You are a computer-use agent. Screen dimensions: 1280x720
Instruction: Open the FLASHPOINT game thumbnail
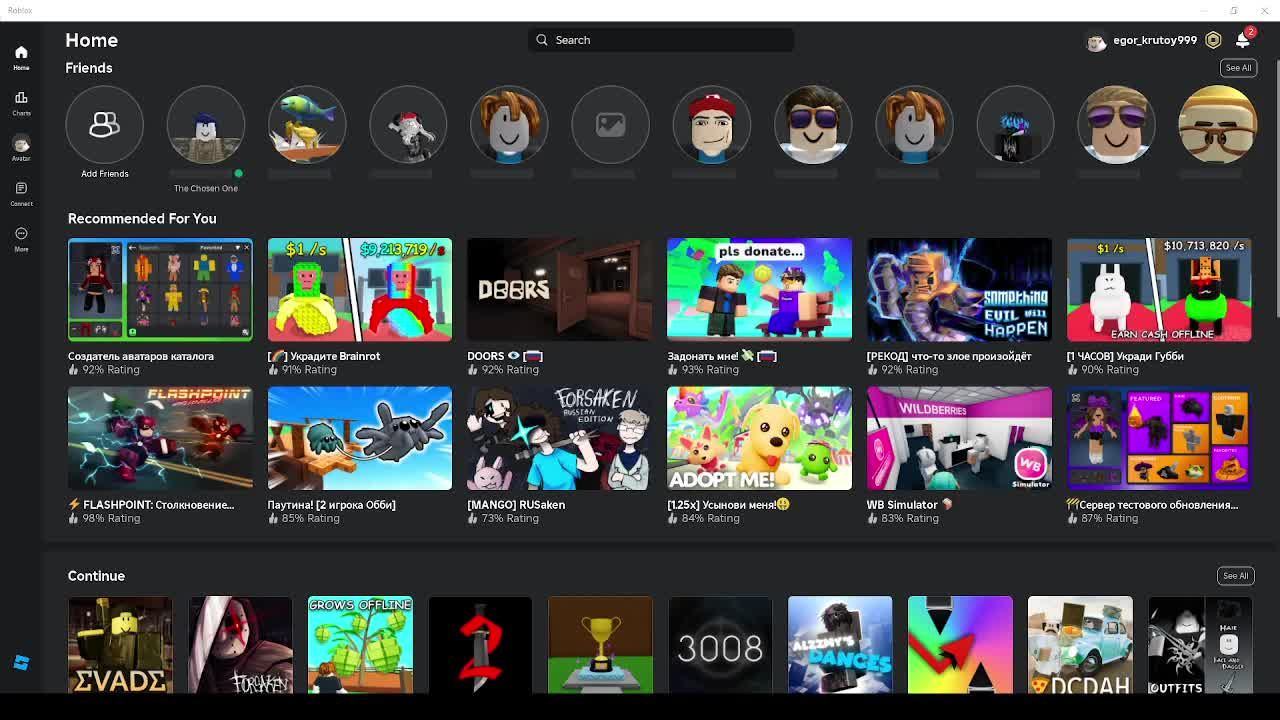tap(160, 438)
